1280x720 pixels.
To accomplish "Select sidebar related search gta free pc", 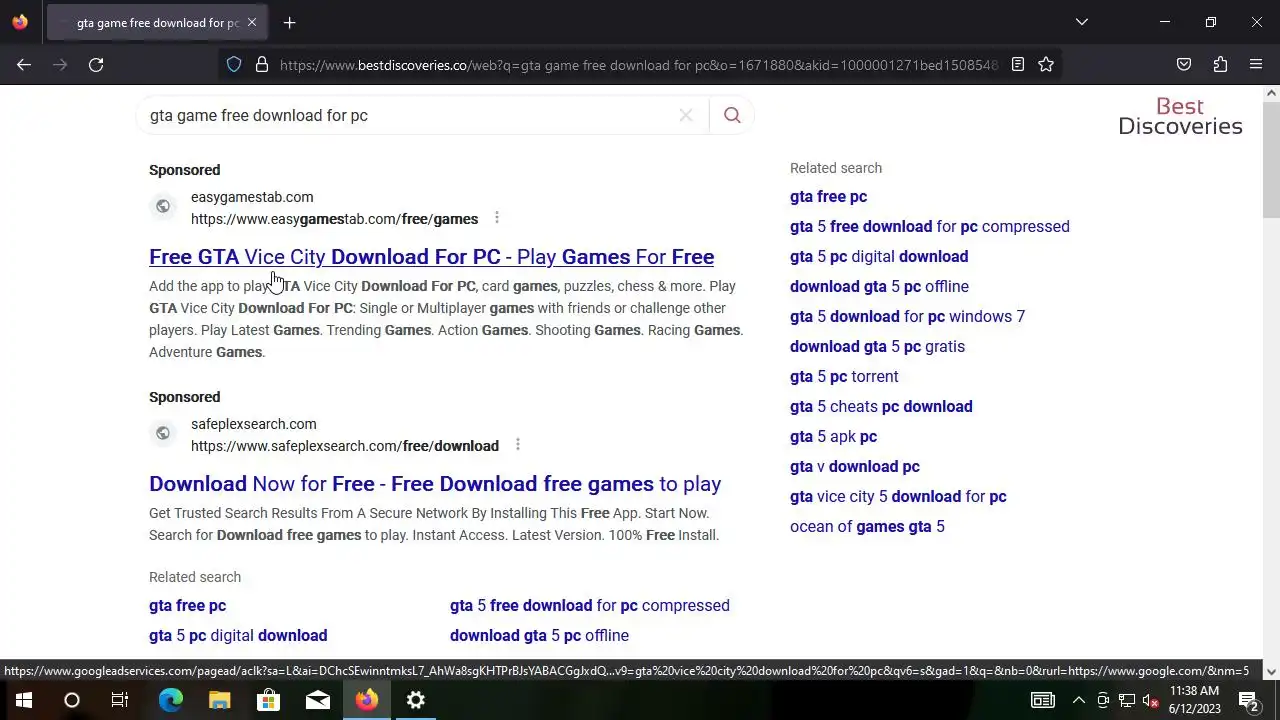I will click(x=828, y=197).
